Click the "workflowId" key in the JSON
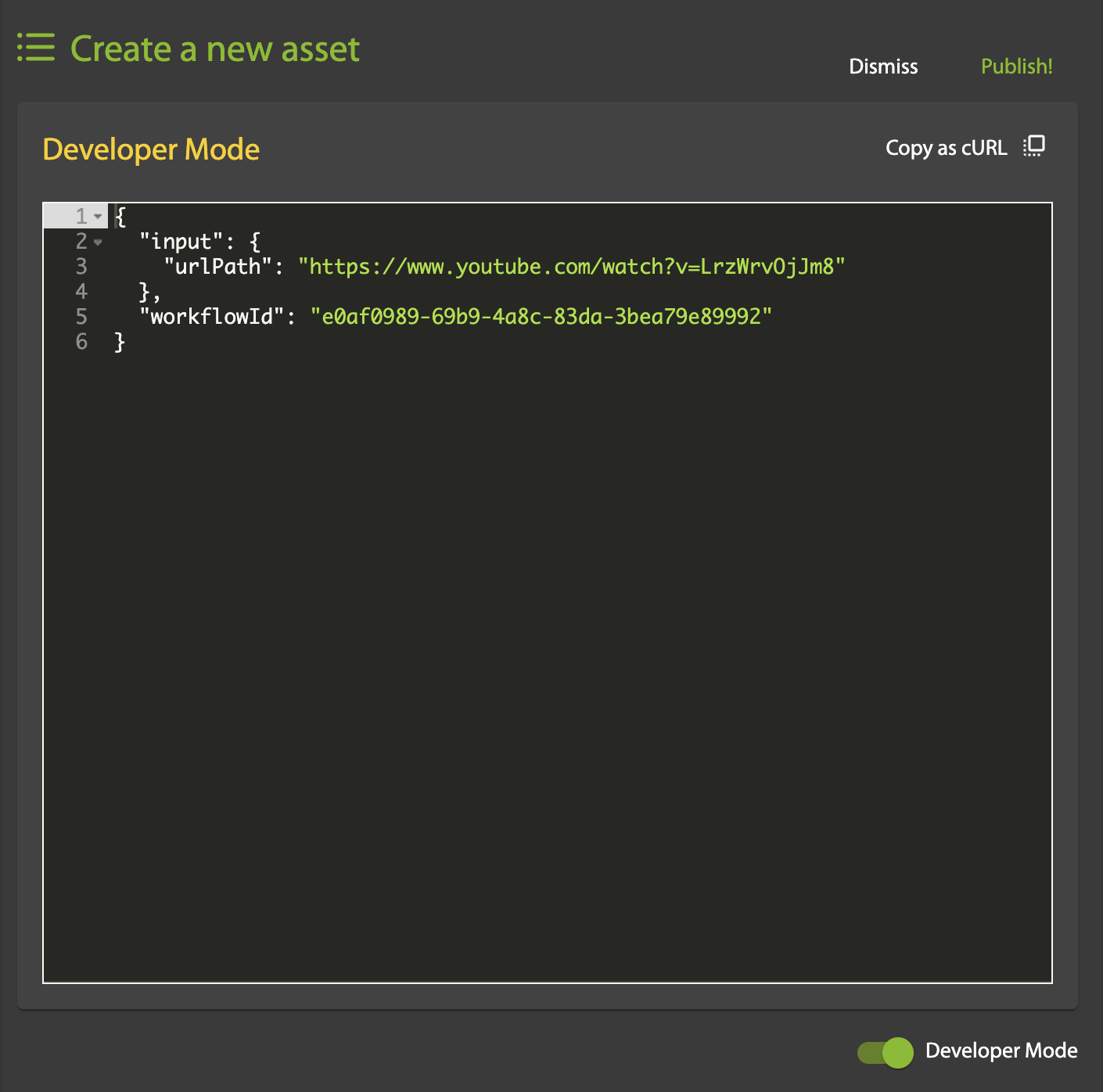 tap(211, 317)
